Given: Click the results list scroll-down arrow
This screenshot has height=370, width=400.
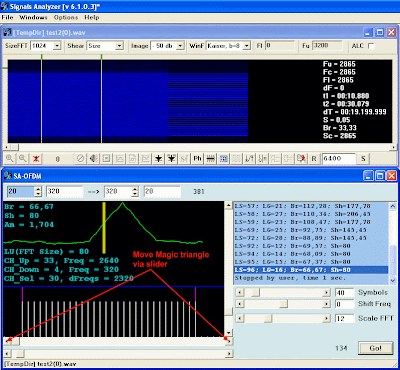Looking at the screenshot, I should click(x=393, y=281).
